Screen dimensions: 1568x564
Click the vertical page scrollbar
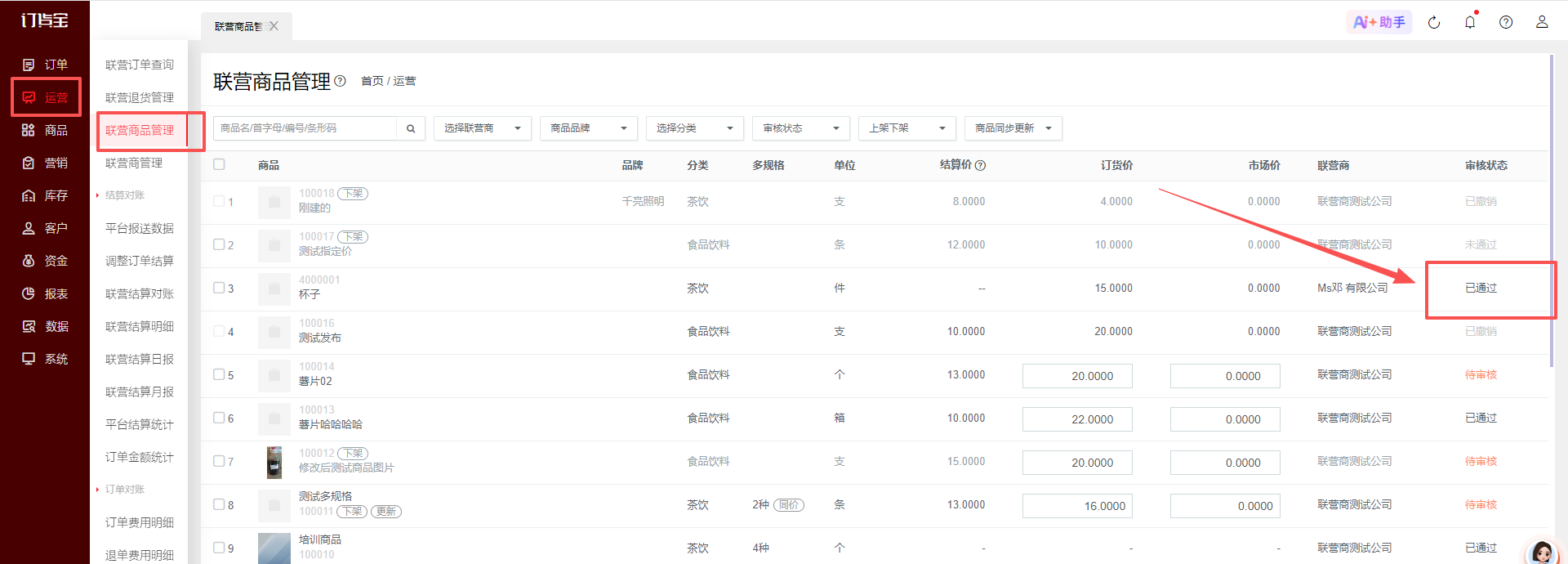[1551, 211]
